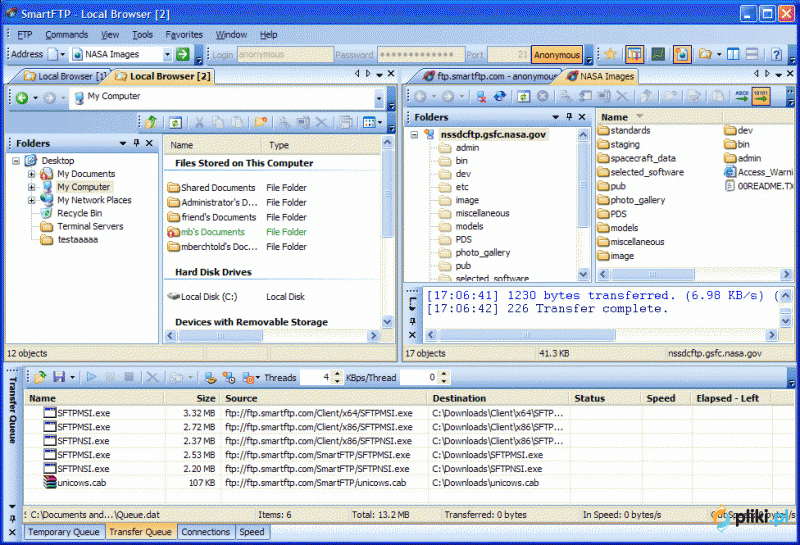
Task: Pin the Local Browser Folders panel
Action: click(136, 143)
